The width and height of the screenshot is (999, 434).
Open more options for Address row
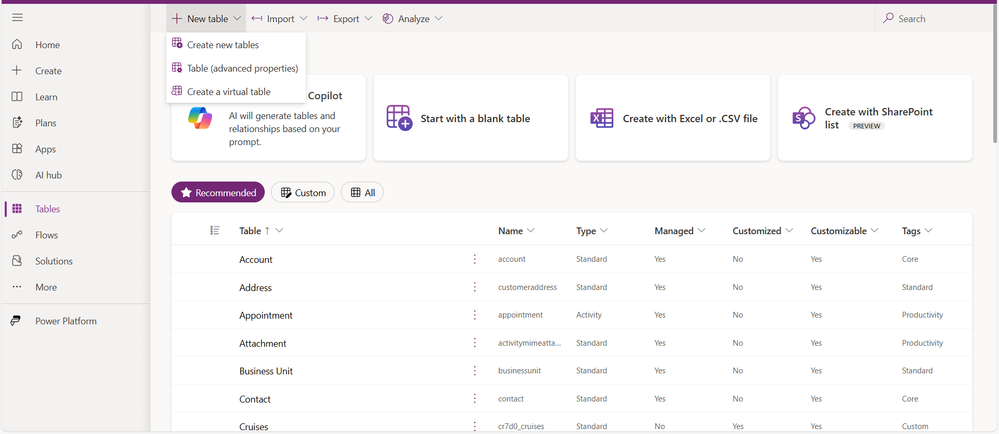tap(475, 287)
